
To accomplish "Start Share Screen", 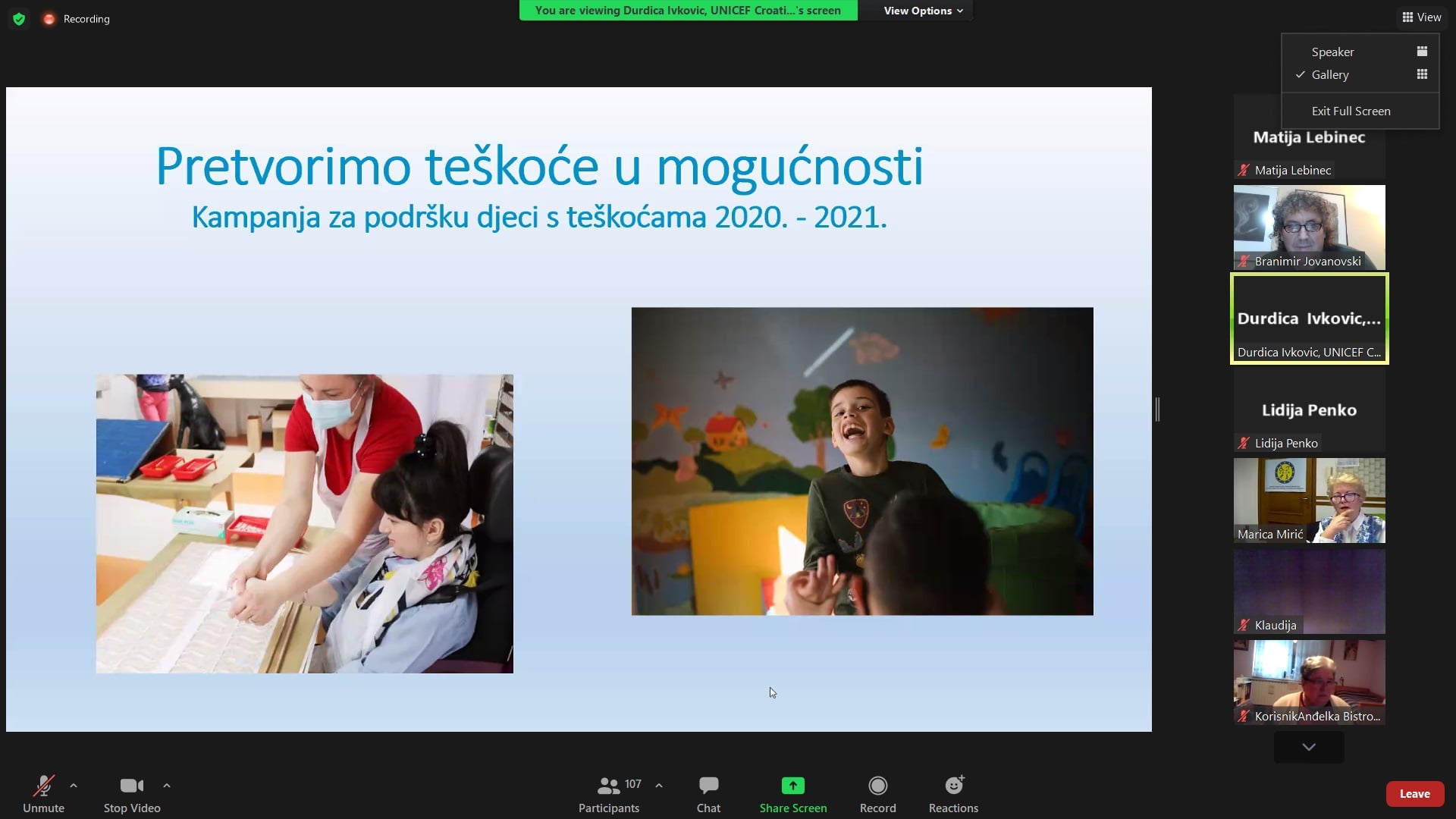I will (793, 794).
